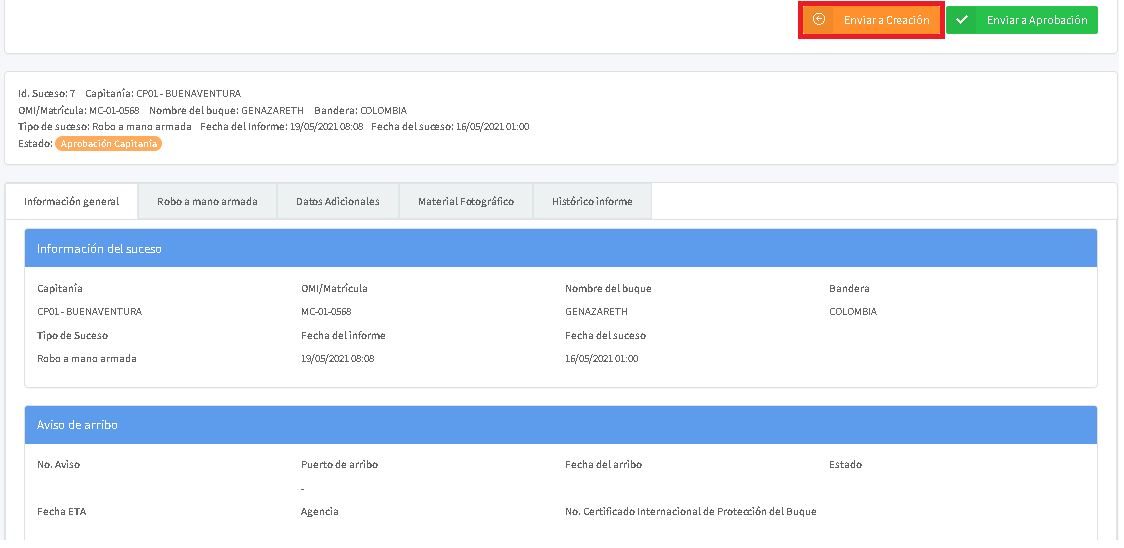Click the Información del suceso panel header
1124x548 pixels.
(561, 248)
